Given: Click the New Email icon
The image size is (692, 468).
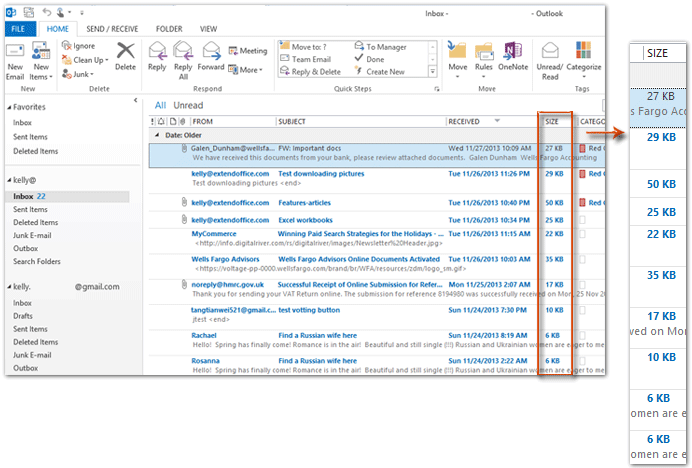Looking at the screenshot, I should coord(15,52).
